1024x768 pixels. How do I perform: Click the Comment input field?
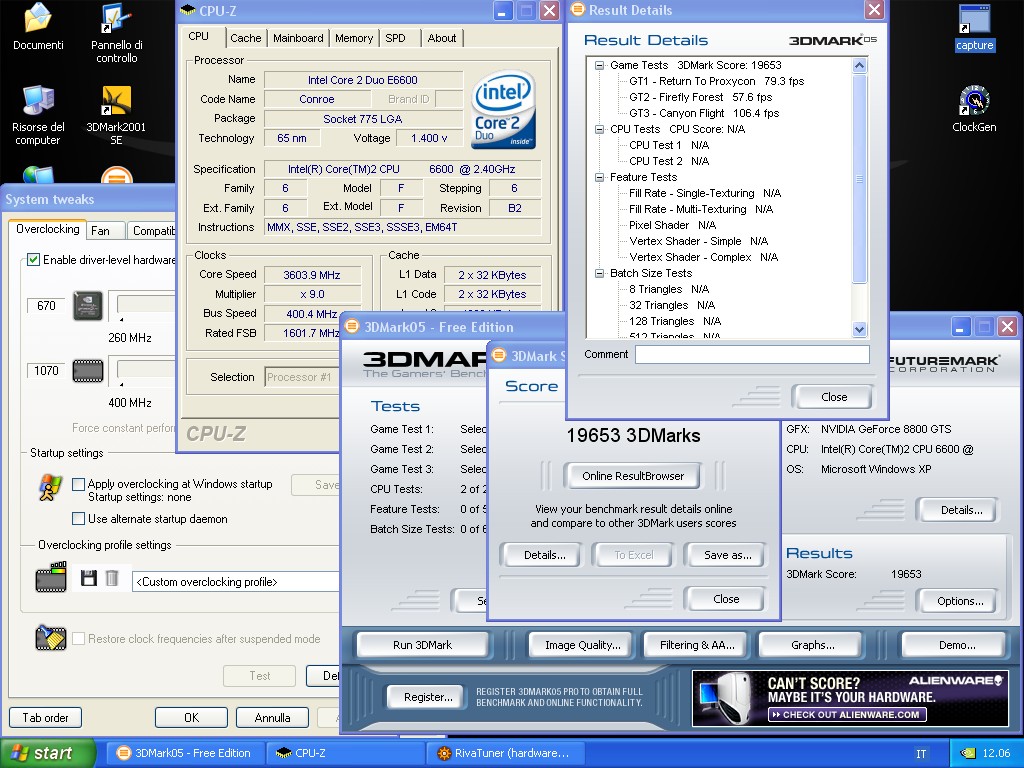coord(752,354)
